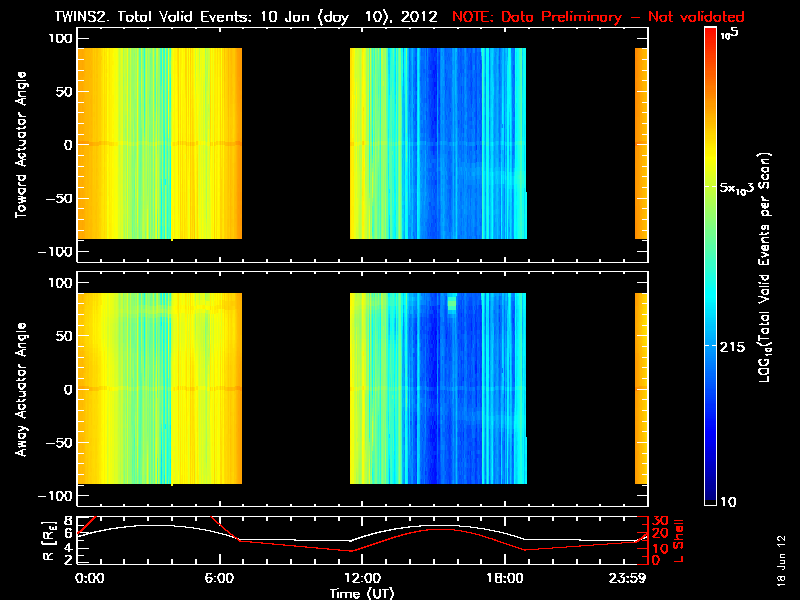Click the 12:00 time tick label

click(362, 578)
